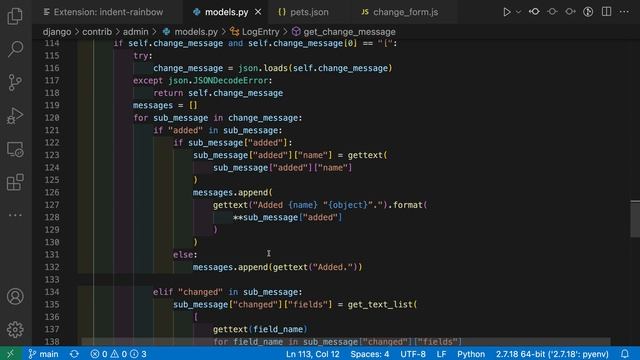This screenshot has height=360, width=640.
Task: Open the Run and Debug view
Action: click(15, 116)
